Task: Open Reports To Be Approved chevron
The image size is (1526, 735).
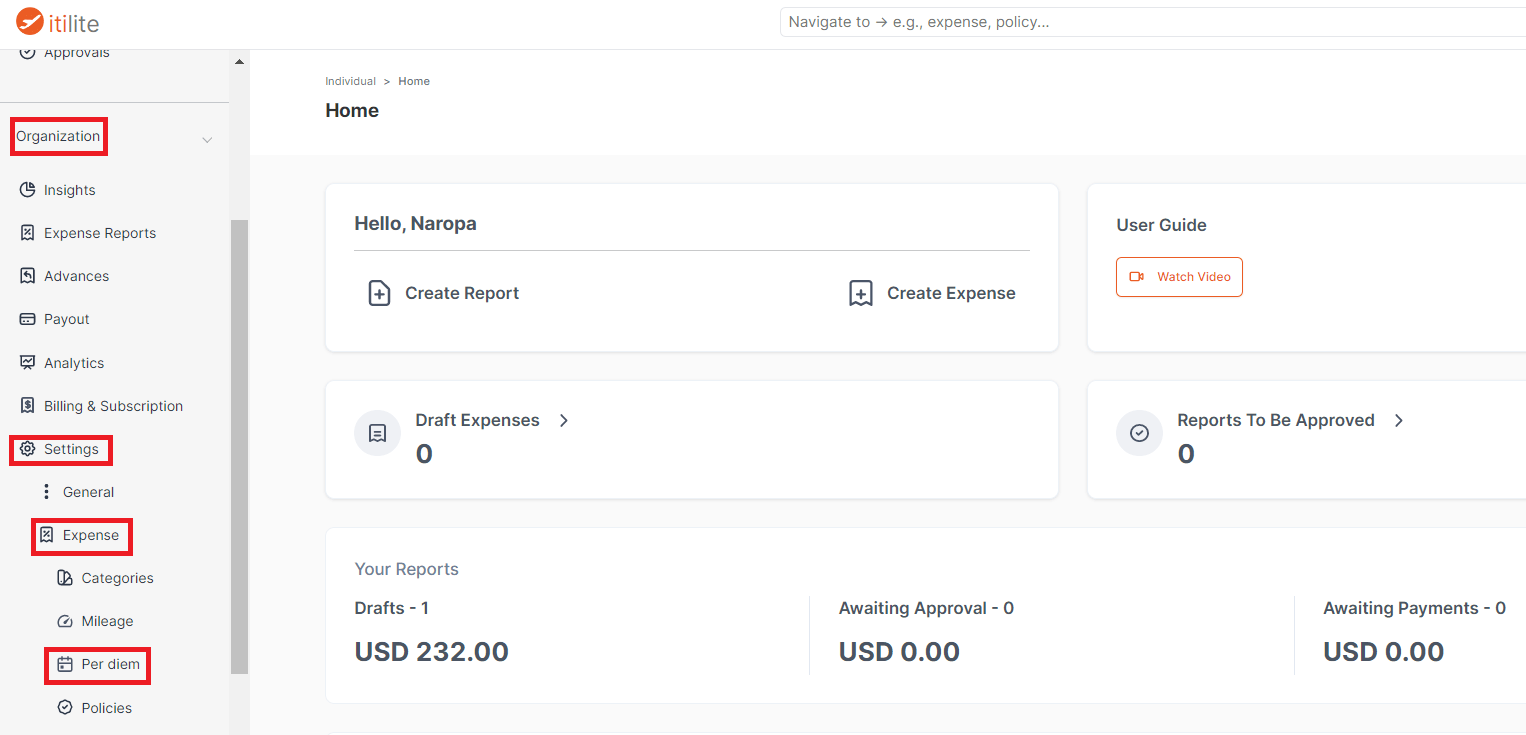Action: [x=1399, y=421]
